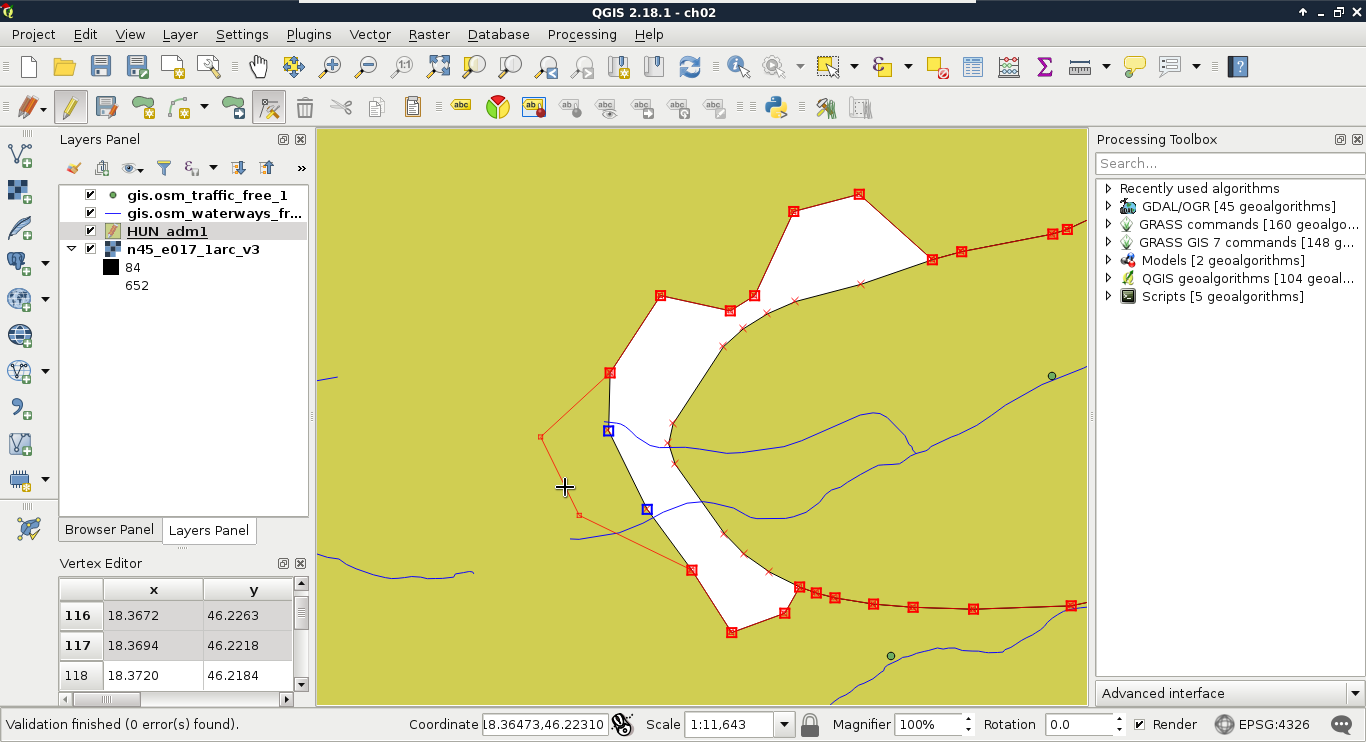The width and height of the screenshot is (1366, 742).
Task: Open the Vector menu
Action: tap(369, 34)
